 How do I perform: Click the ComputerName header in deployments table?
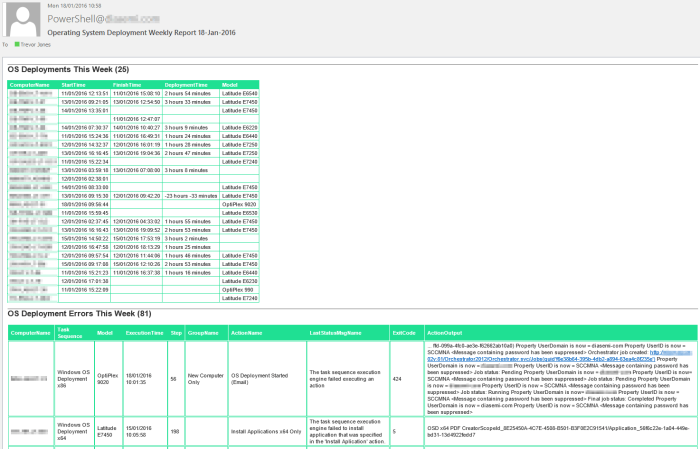30,85
